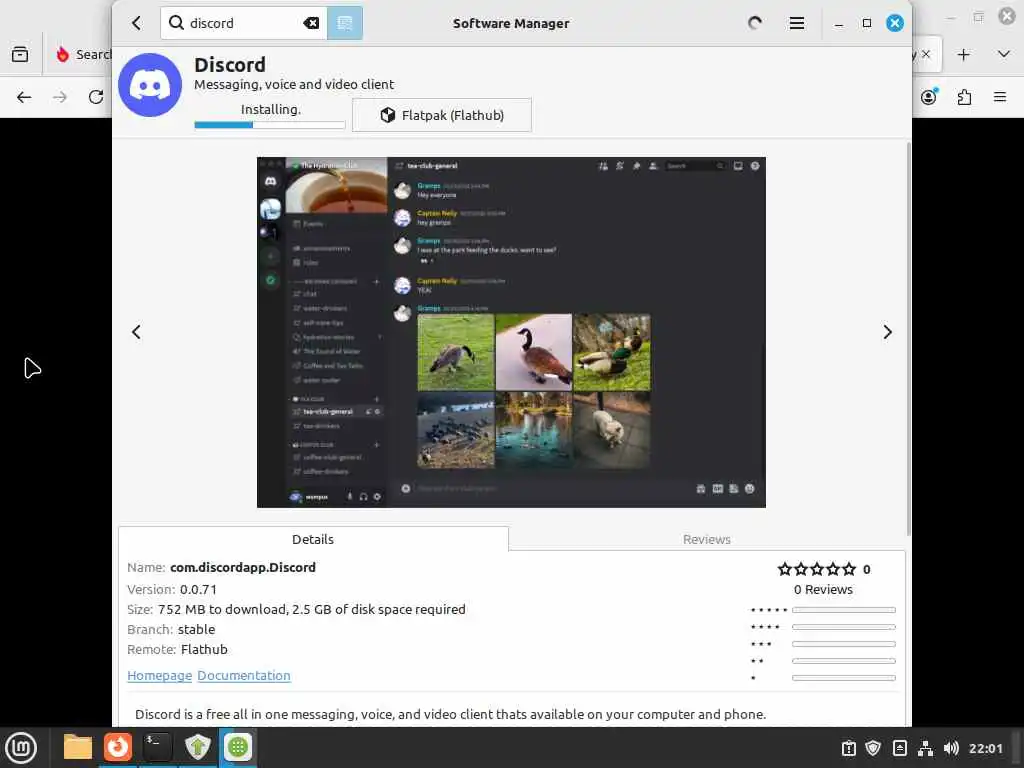Enlarge the Discord screenshot preview
The width and height of the screenshot is (1024, 768).
(511, 332)
